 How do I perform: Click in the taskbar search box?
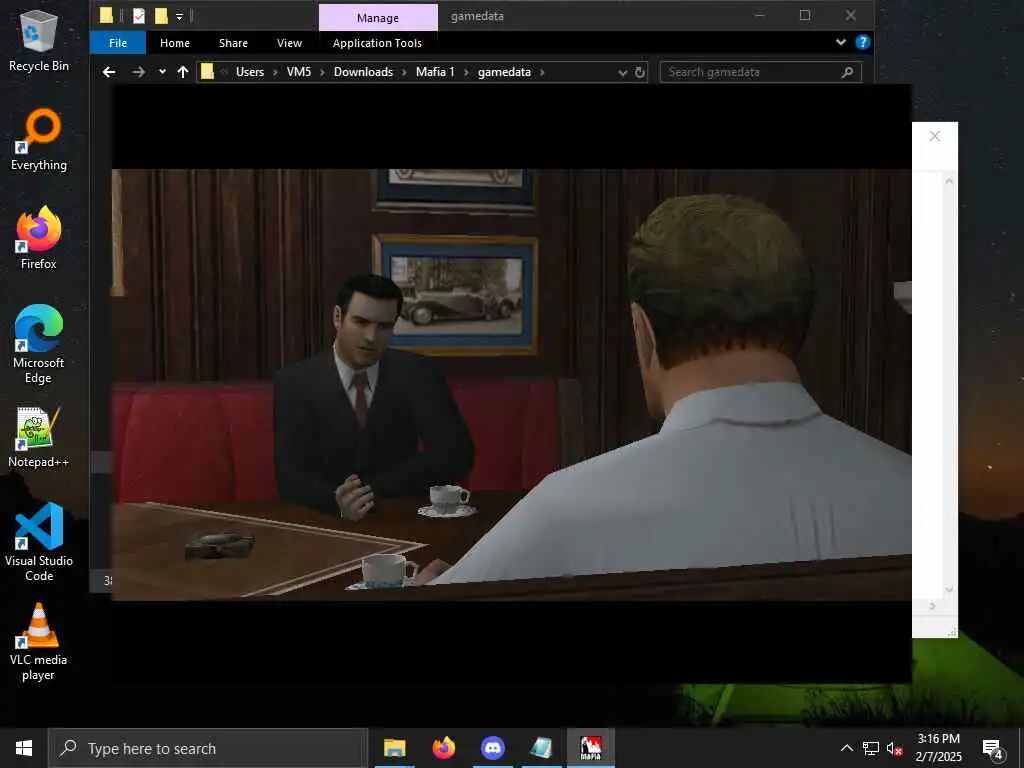point(208,748)
